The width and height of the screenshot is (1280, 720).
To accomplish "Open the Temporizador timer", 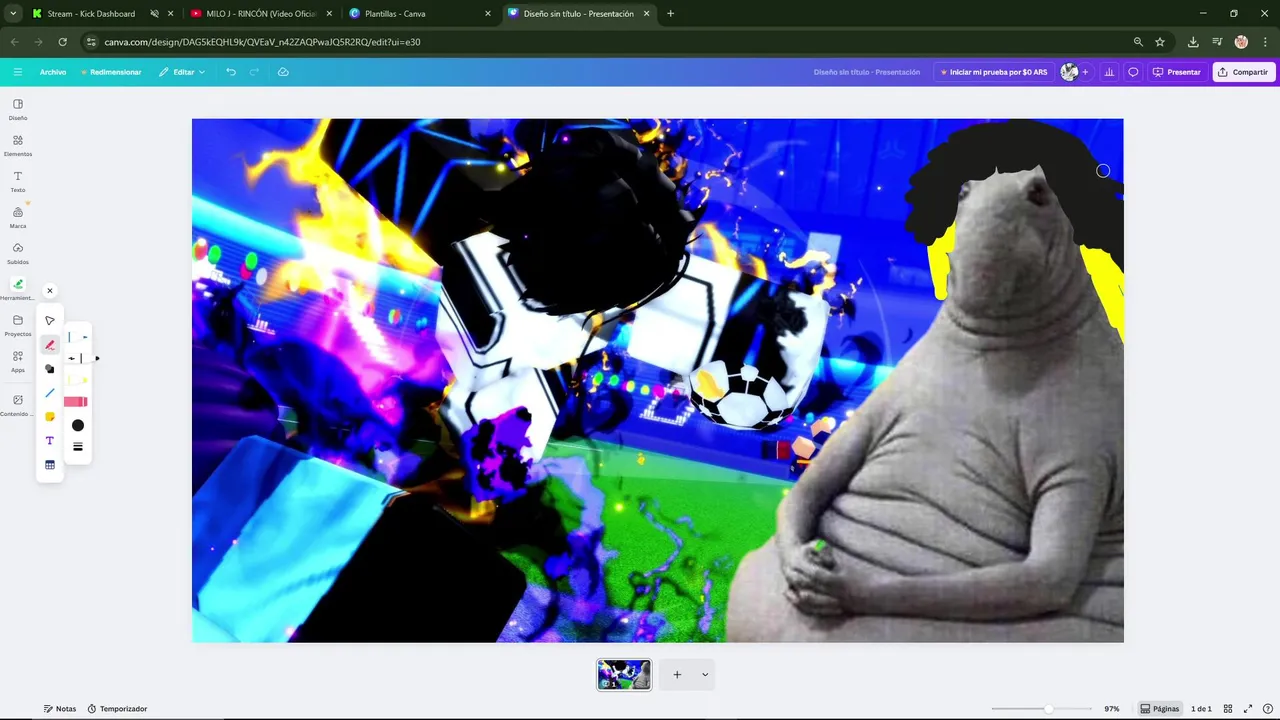I will tap(117, 709).
